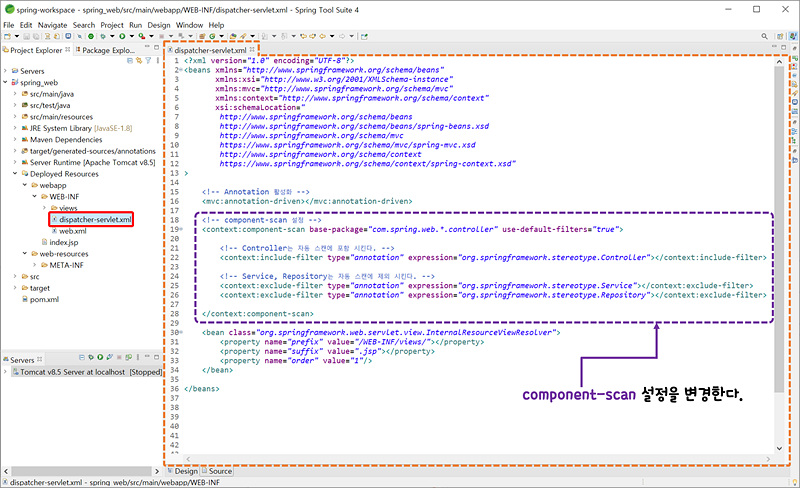Click the Back navigation arrow icon in toolbar
The height and width of the screenshot is (488, 800).
322,36
